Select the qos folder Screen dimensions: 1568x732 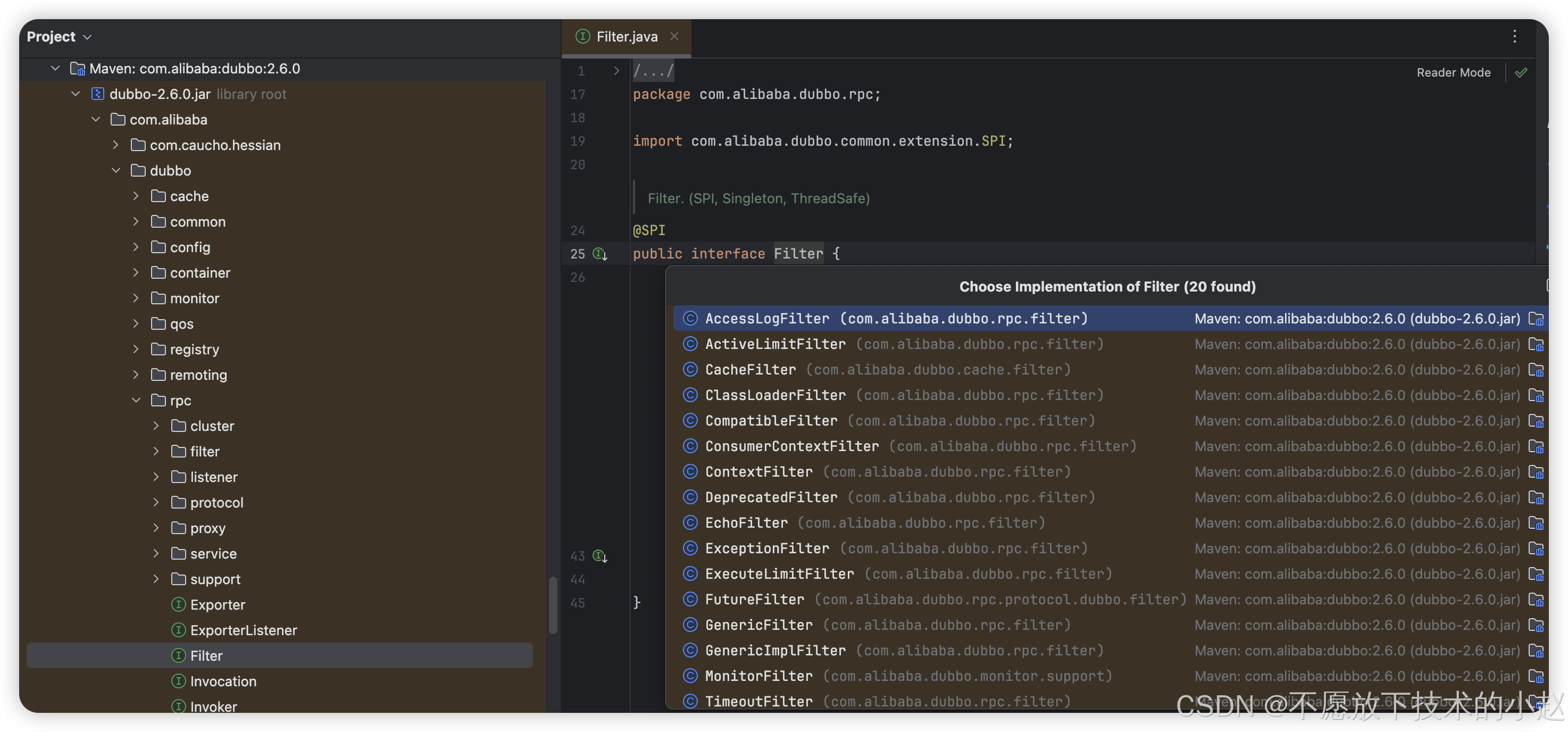(x=173, y=324)
